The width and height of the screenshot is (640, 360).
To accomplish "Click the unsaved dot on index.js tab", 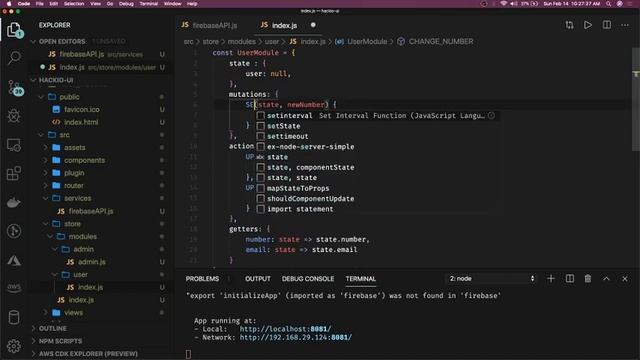I will [x=313, y=25].
